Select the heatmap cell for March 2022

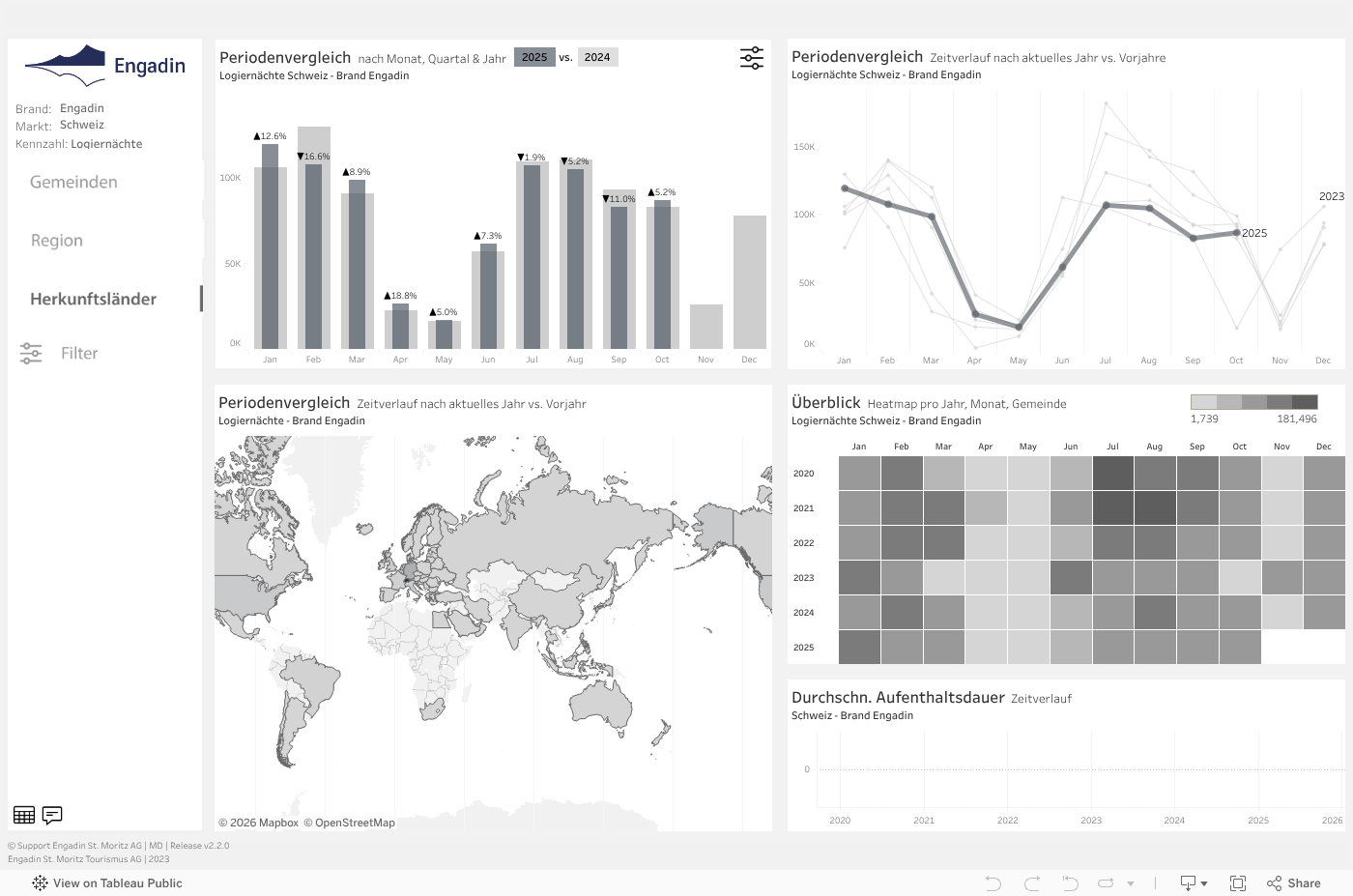[944, 543]
